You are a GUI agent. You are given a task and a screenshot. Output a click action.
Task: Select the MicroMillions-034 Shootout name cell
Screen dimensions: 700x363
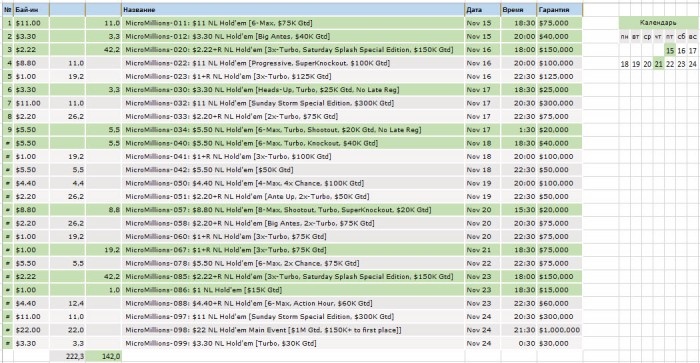293,129
